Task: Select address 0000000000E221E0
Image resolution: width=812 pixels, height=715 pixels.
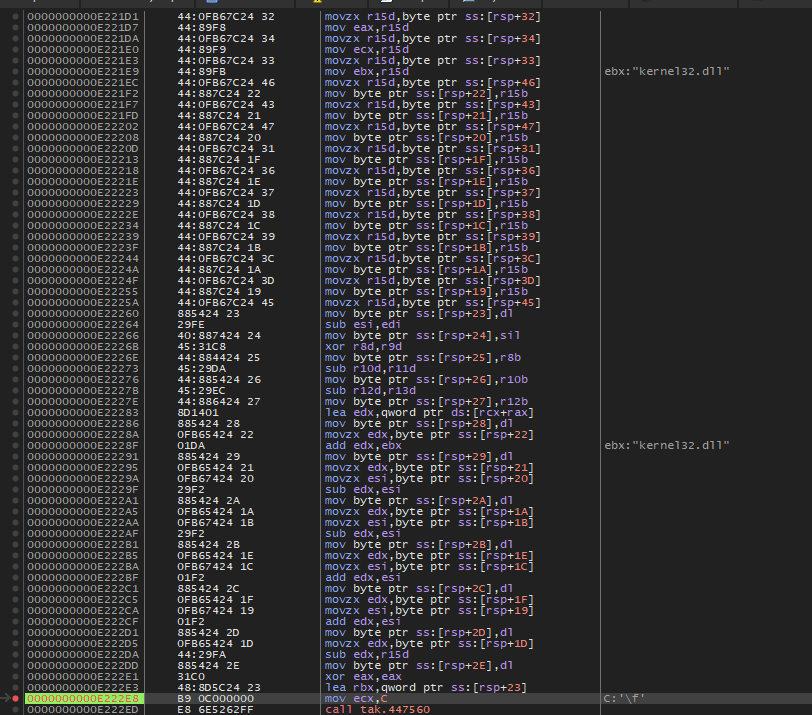Action: click(x=83, y=50)
